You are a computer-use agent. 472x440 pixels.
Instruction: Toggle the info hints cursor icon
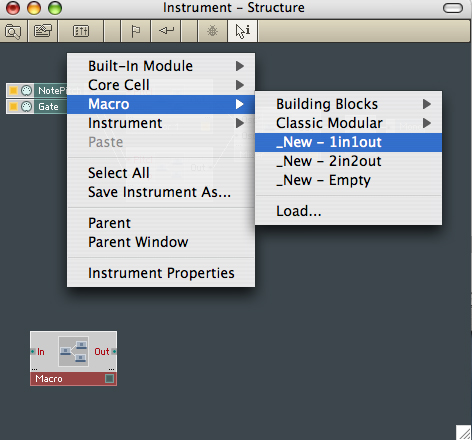click(243, 31)
